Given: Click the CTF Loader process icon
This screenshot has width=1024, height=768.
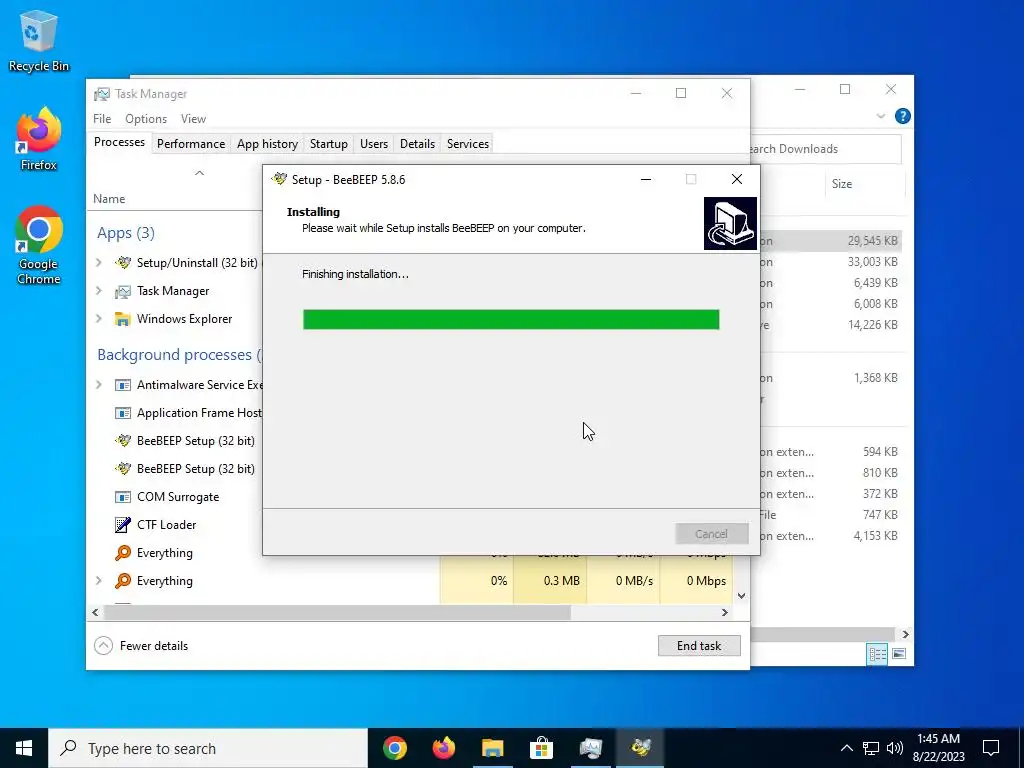Looking at the screenshot, I should click(123, 525).
